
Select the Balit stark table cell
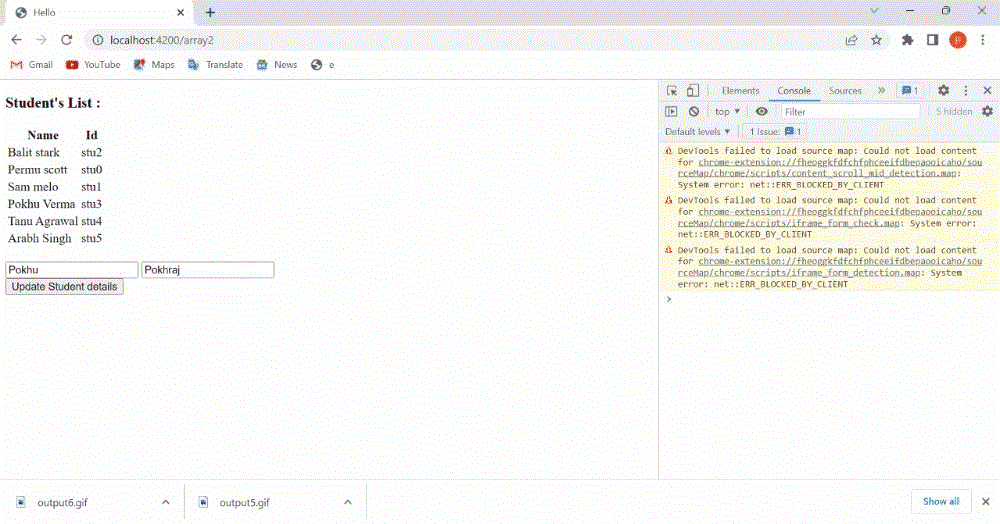point(43,152)
